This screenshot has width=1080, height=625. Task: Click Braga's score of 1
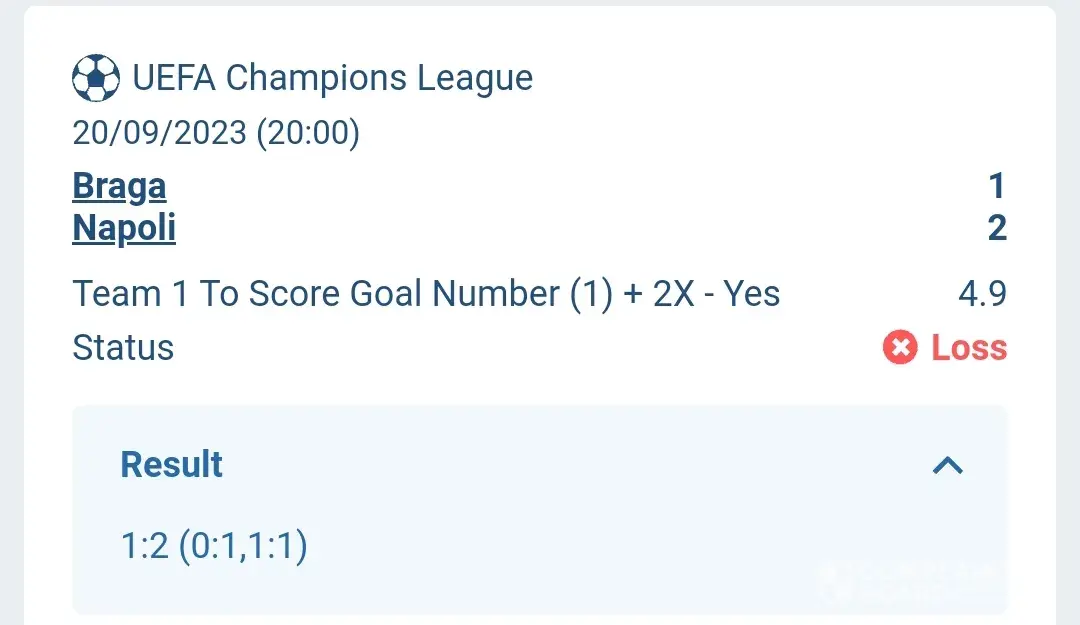point(996,186)
